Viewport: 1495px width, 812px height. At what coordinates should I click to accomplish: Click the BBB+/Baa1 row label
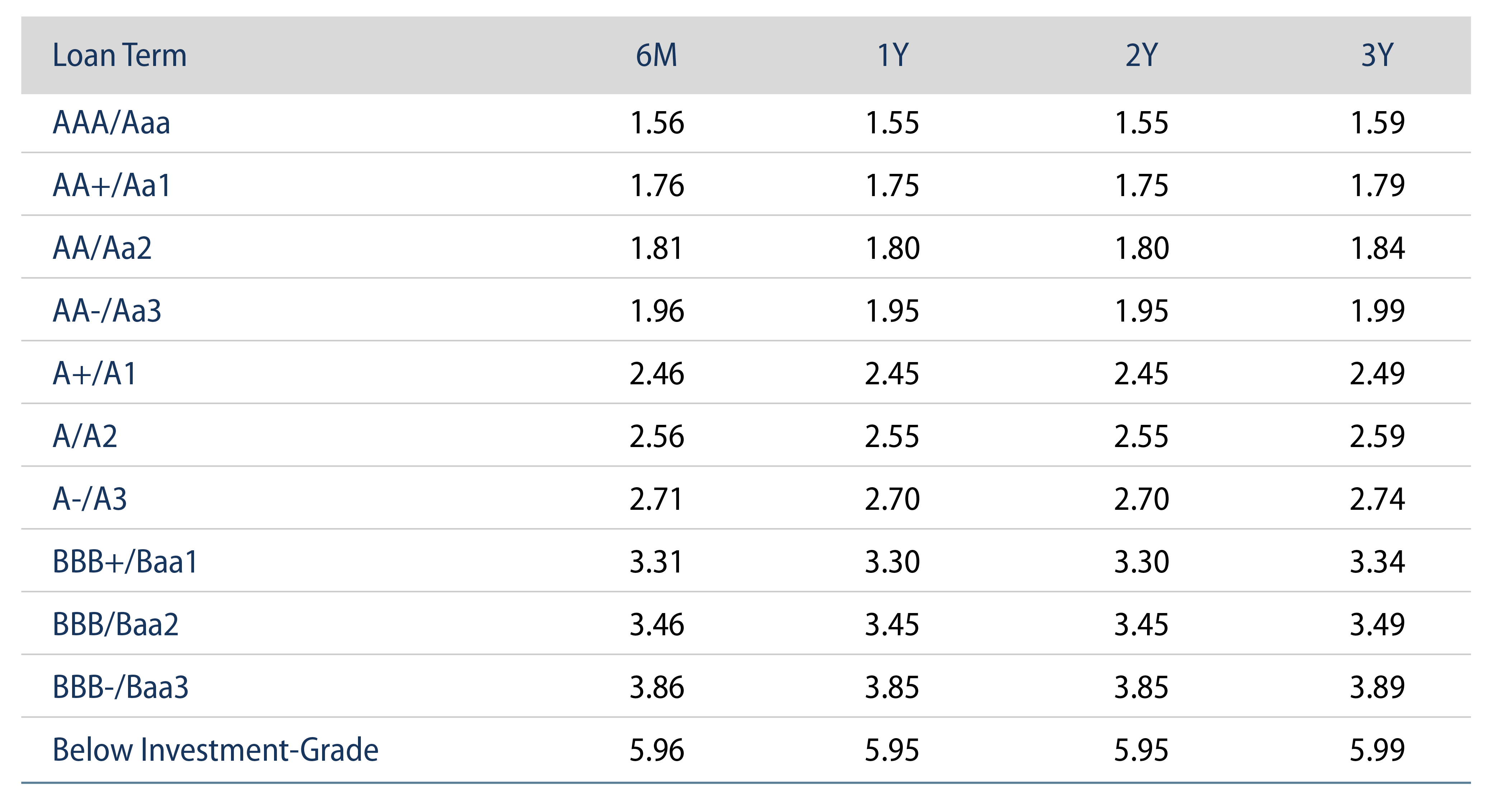125,561
